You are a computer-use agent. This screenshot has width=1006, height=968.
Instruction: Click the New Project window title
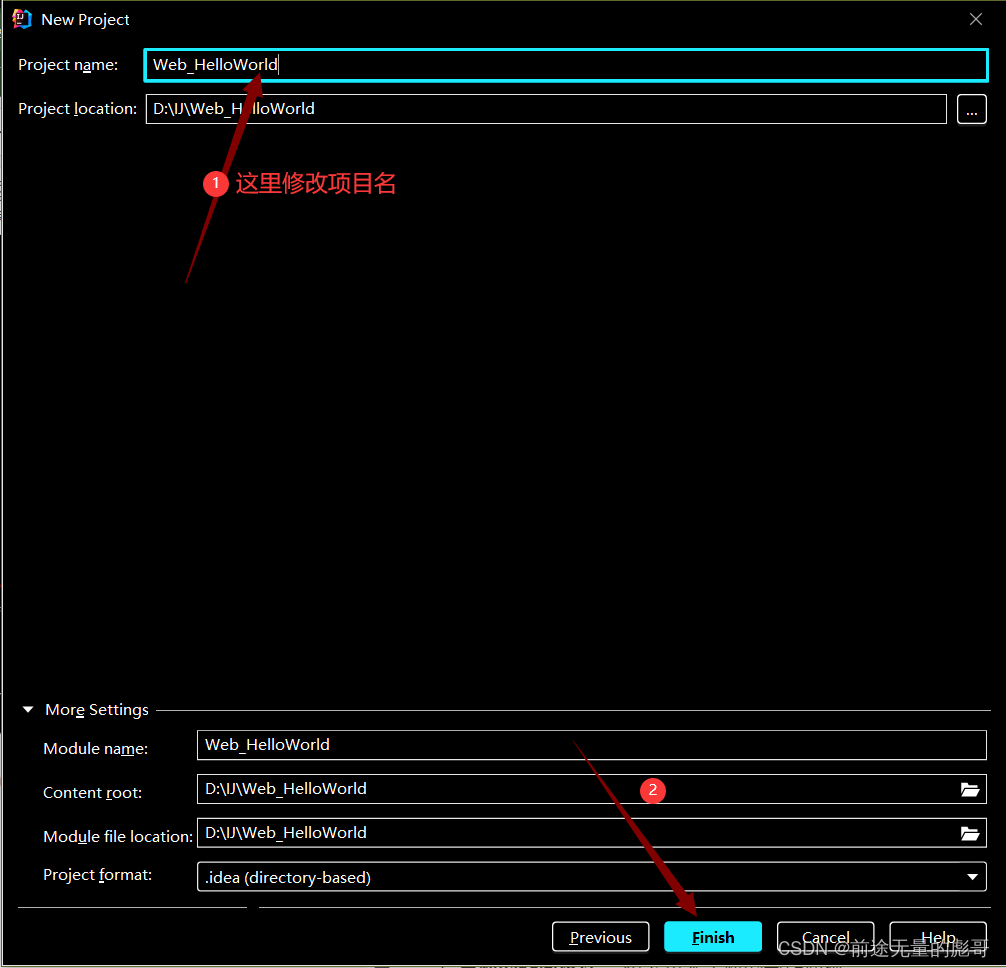tap(85, 20)
